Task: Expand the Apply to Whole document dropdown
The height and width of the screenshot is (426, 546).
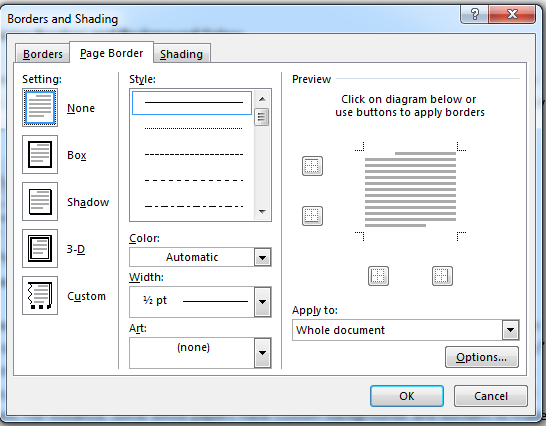Action: point(406,330)
